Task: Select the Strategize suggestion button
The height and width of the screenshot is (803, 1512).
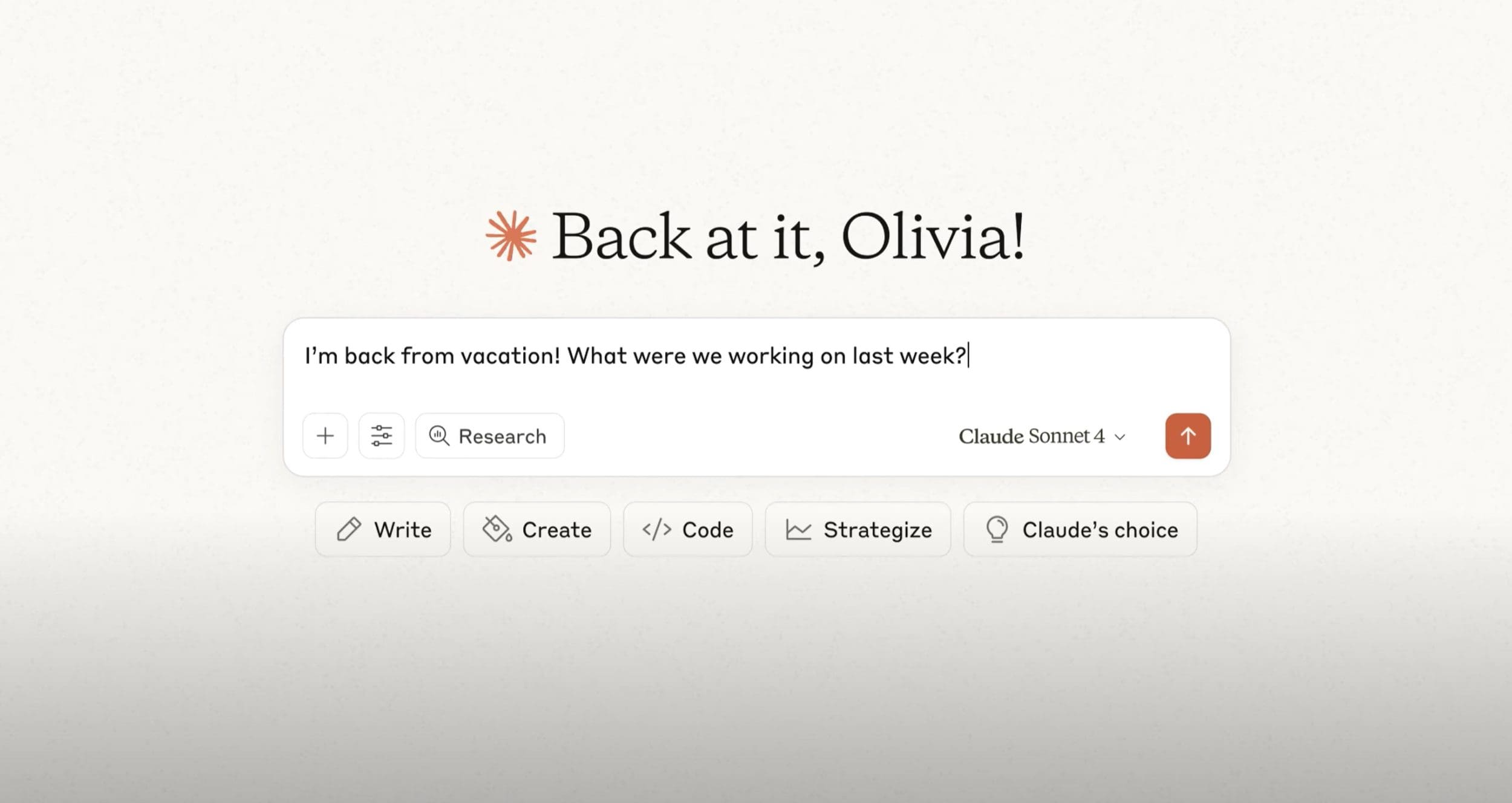Action: point(858,529)
